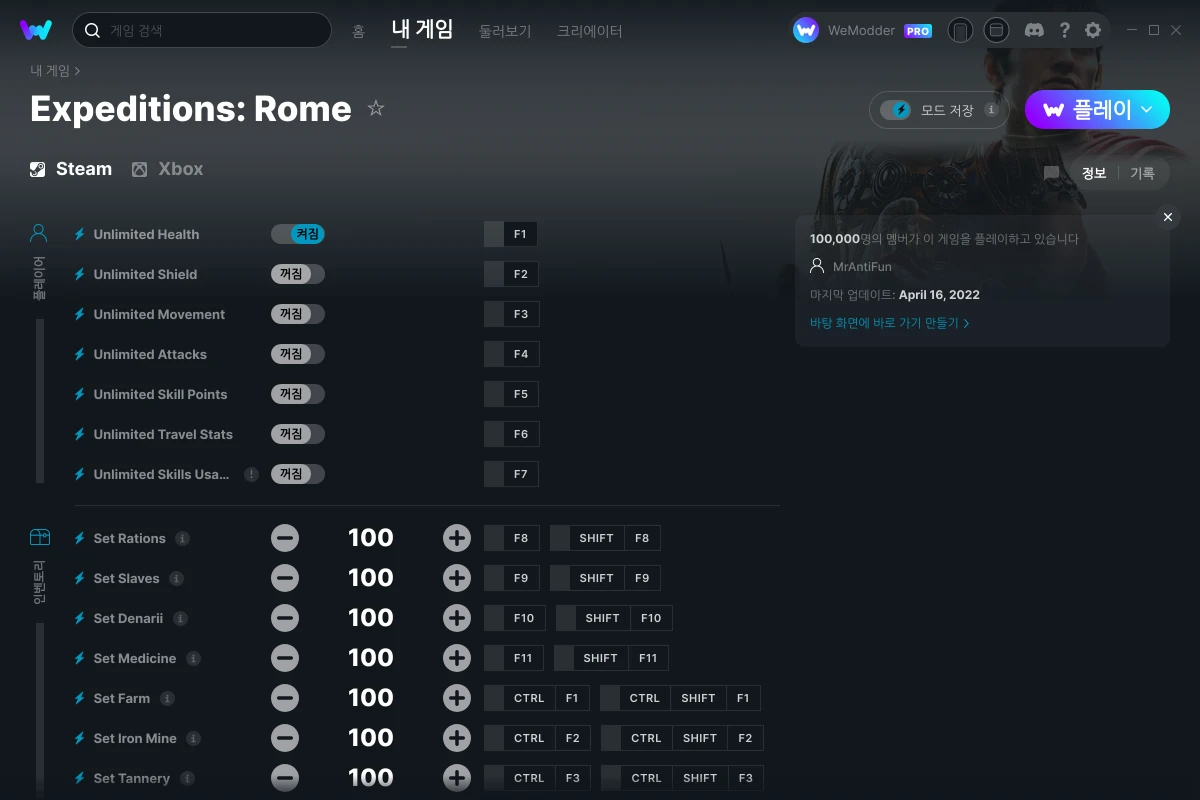Edit the F8 hotkey for Set Rations
This screenshot has width=1200, height=800.
pyautogui.click(x=511, y=538)
